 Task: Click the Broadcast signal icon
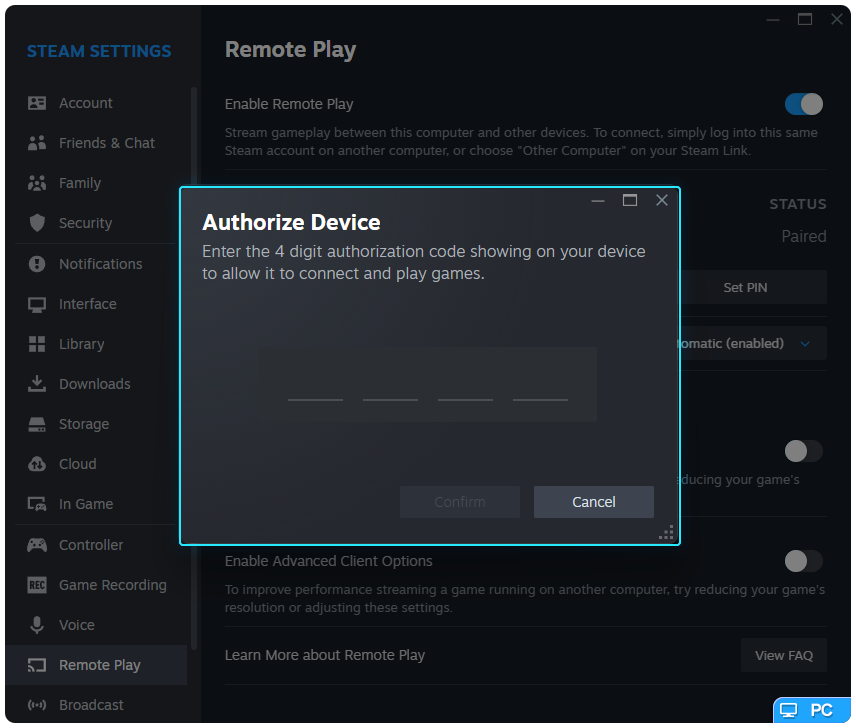(x=37, y=705)
